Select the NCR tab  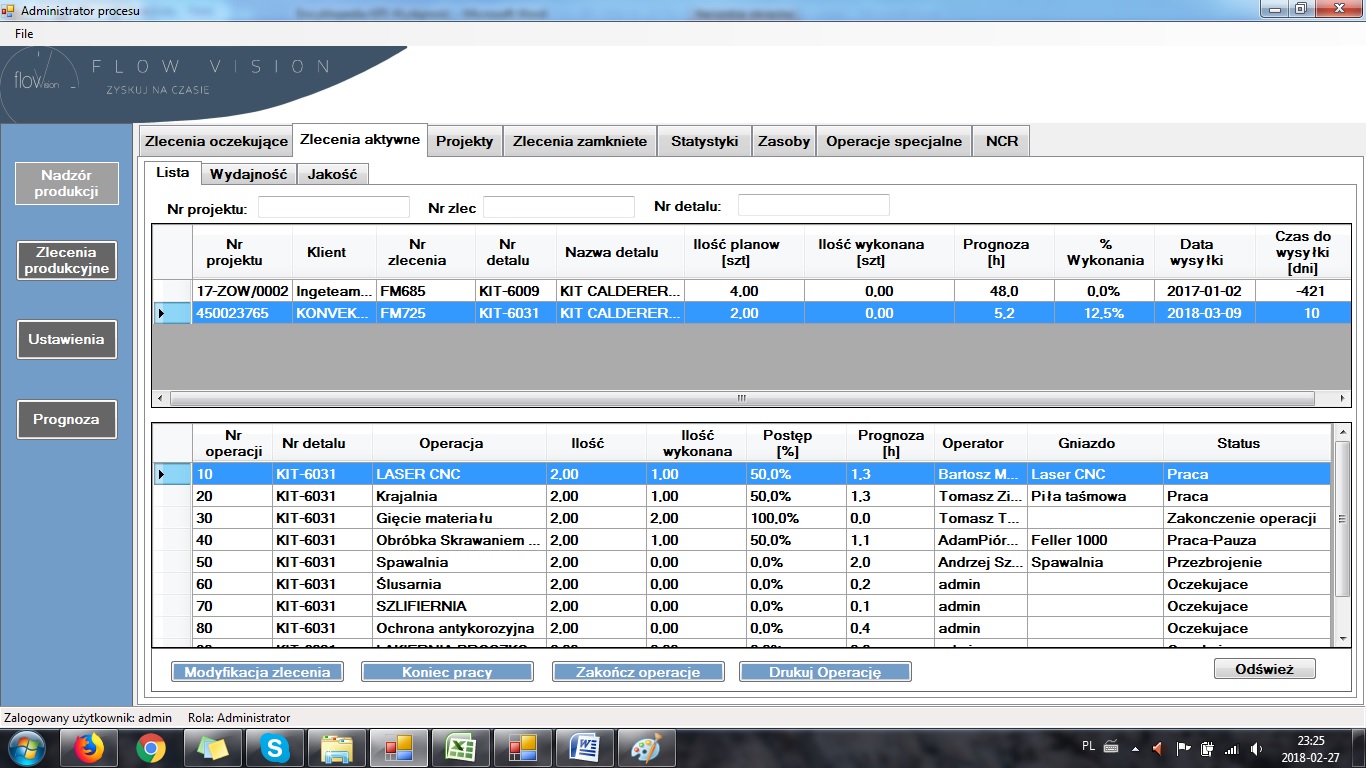click(x=1001, y=141)
